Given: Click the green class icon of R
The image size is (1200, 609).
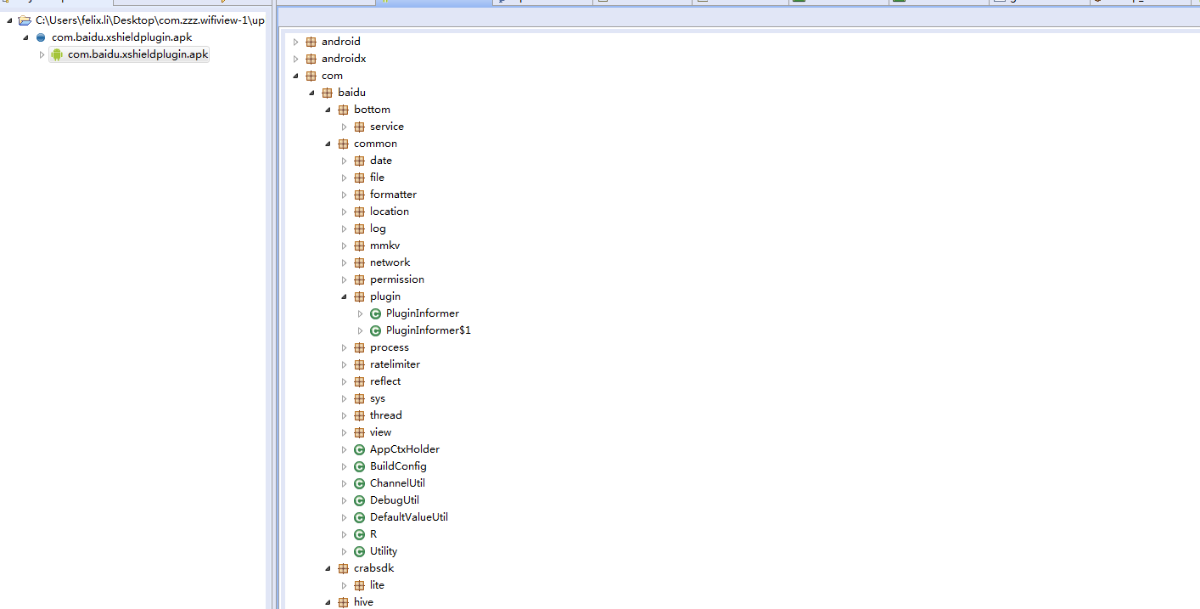Looking at the screenshot, I should click(359, 535).
